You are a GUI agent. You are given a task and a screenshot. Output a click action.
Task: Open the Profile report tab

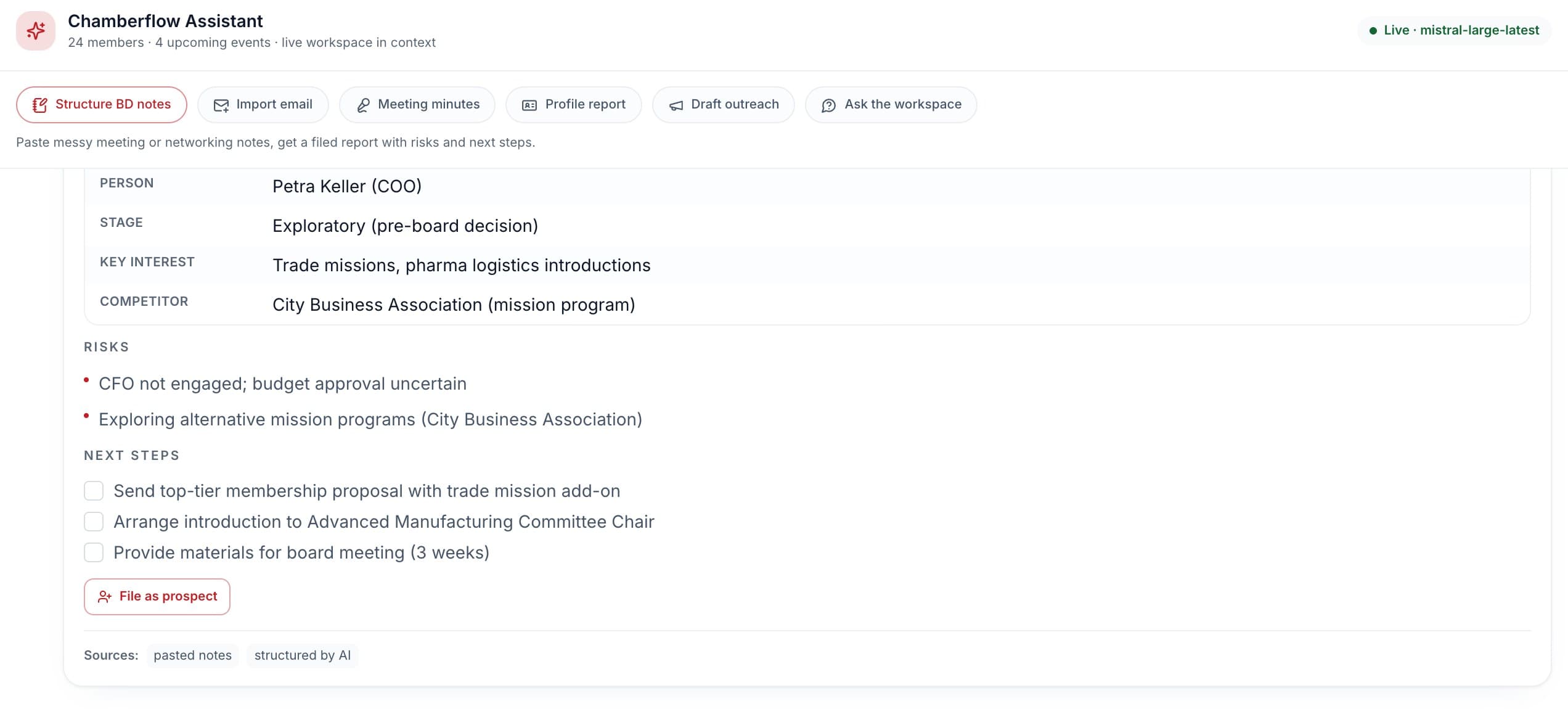[574, 105]
